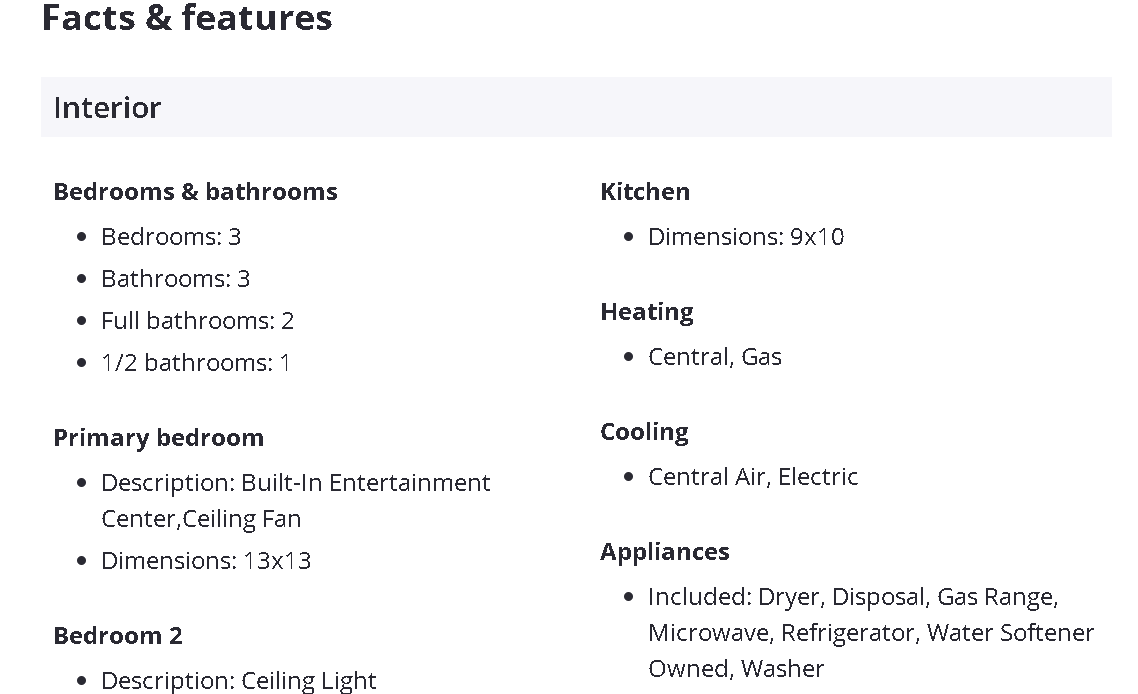The width and height of the screenshot is (1138, 694).
Task: Select the Central Air, Electric entry
Action: (752, 477)
